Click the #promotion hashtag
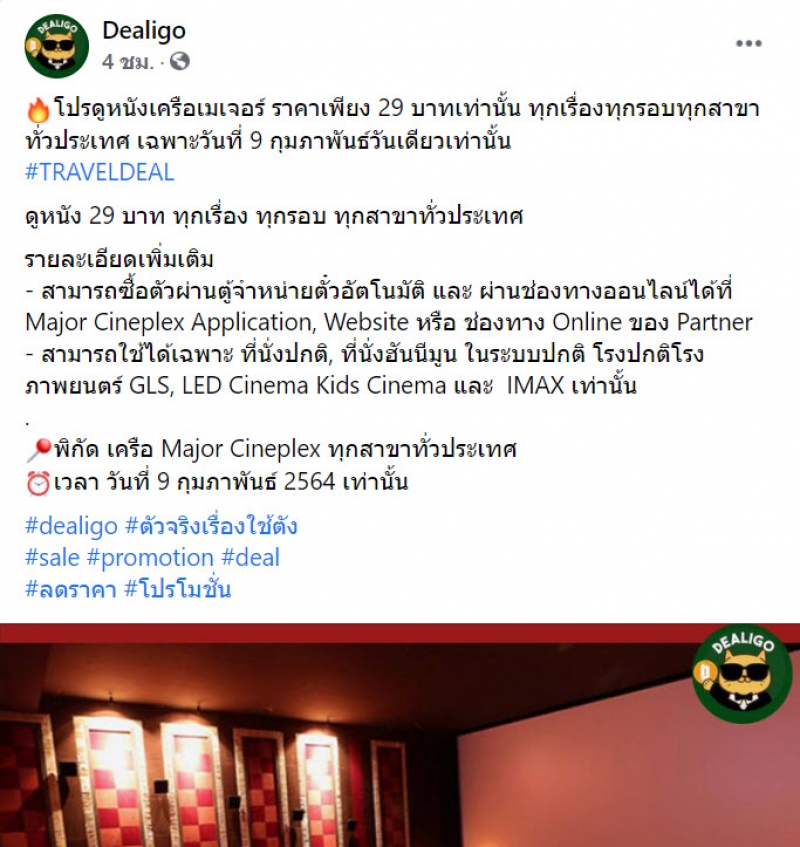This screenshot has width=800, height=847. coord(150,557)
